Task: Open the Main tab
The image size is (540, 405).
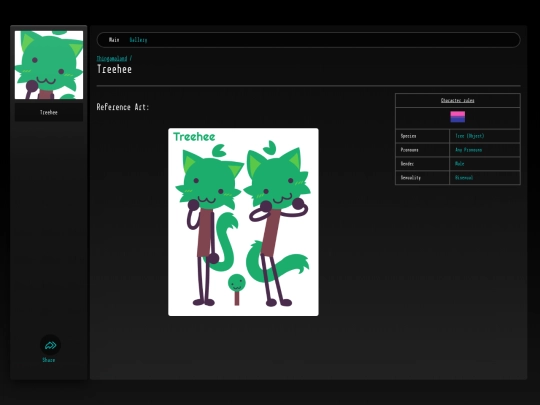Action: pos(114,40)
